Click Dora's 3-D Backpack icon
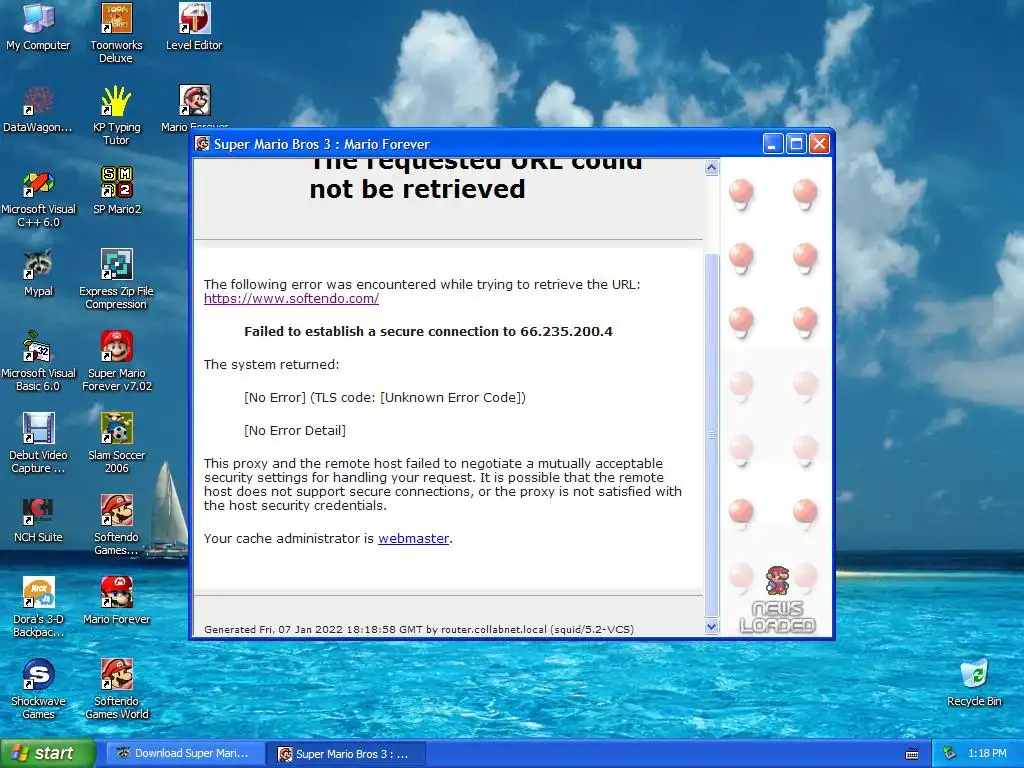The width and height of the screenshot is (1024, 768). pyautogui.click(x=38, y=592)
